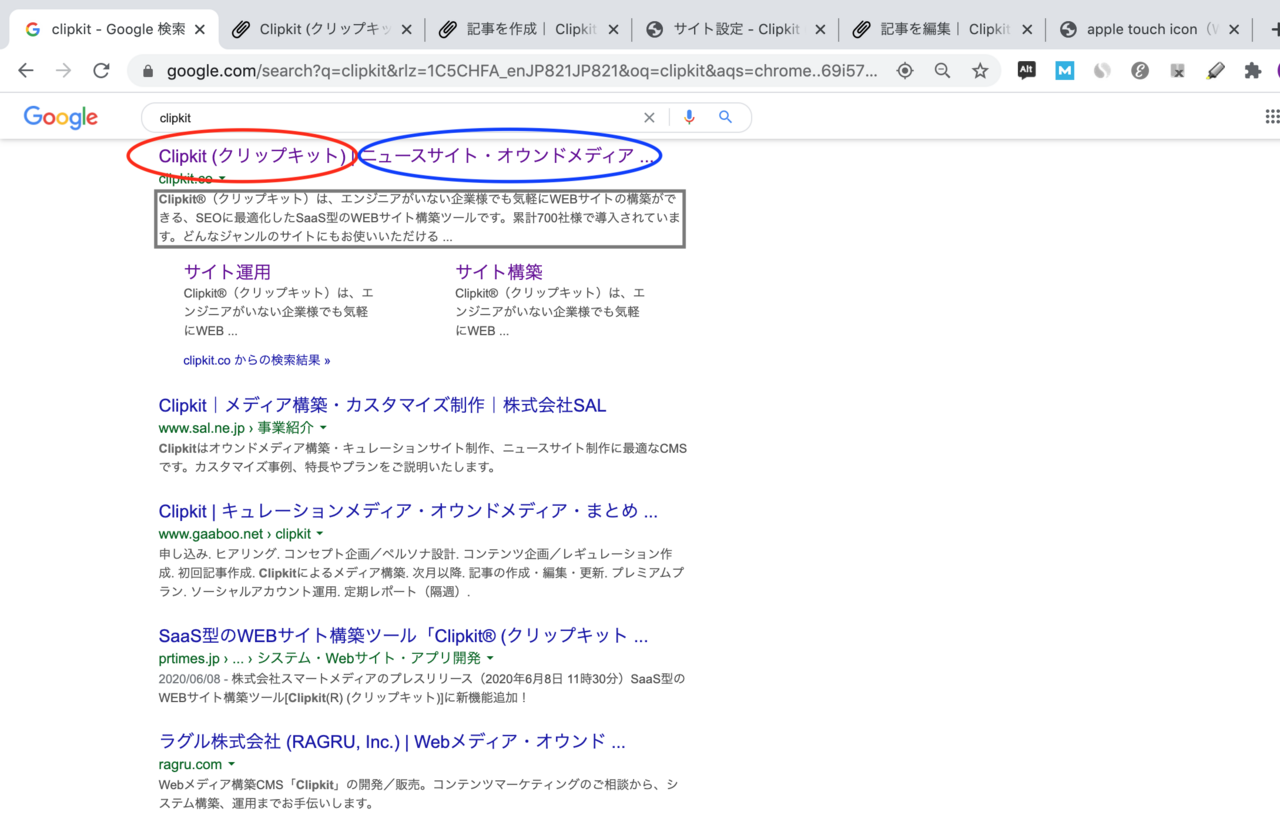The height and width of the screenshot is (815, 1280).
Task: Open the Google apps grid icon
Action: pyautogui.click(x=1272, y=117)
